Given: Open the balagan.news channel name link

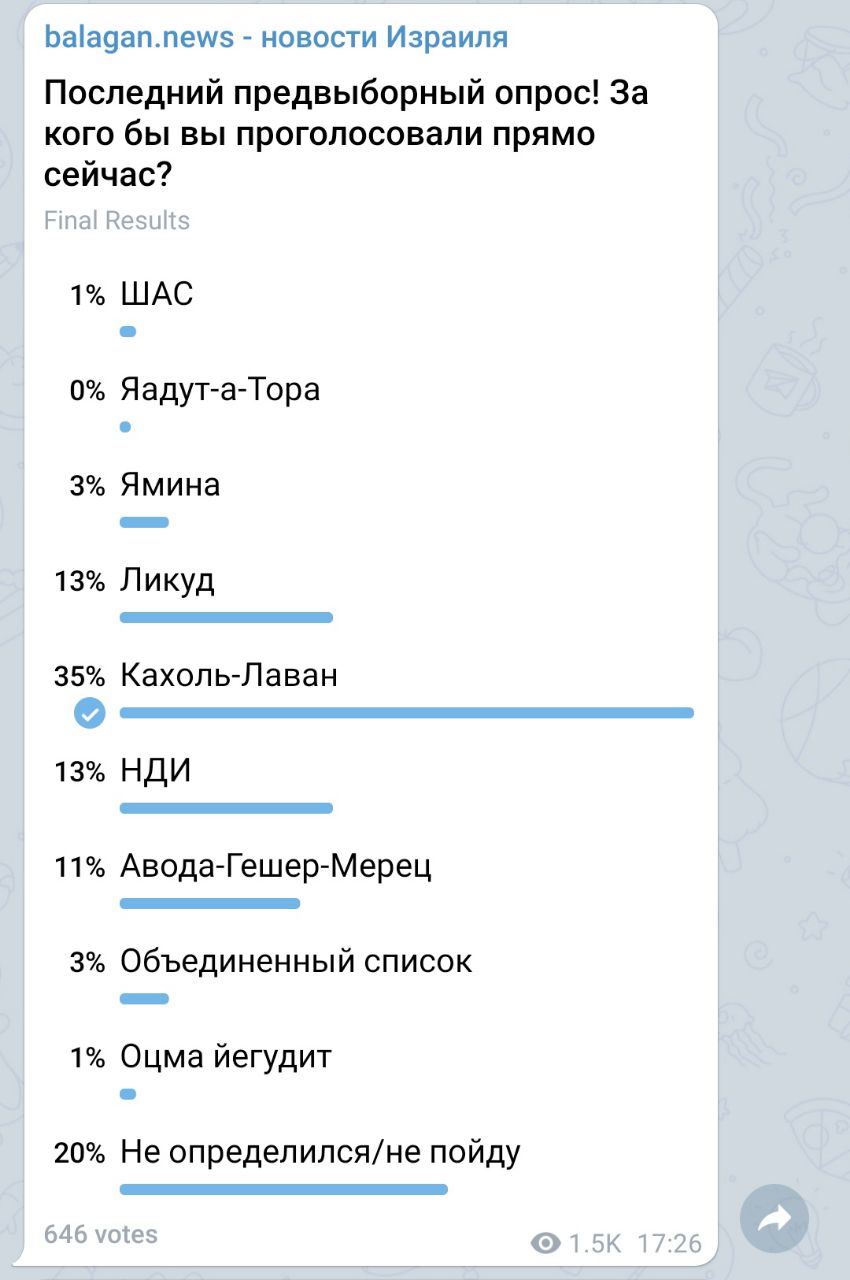Looking at the screenshot, I should [276, 38].
